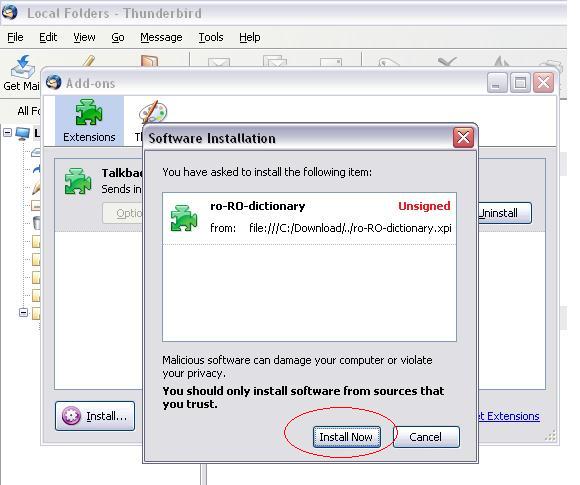Close the Add-ons window

543,82
